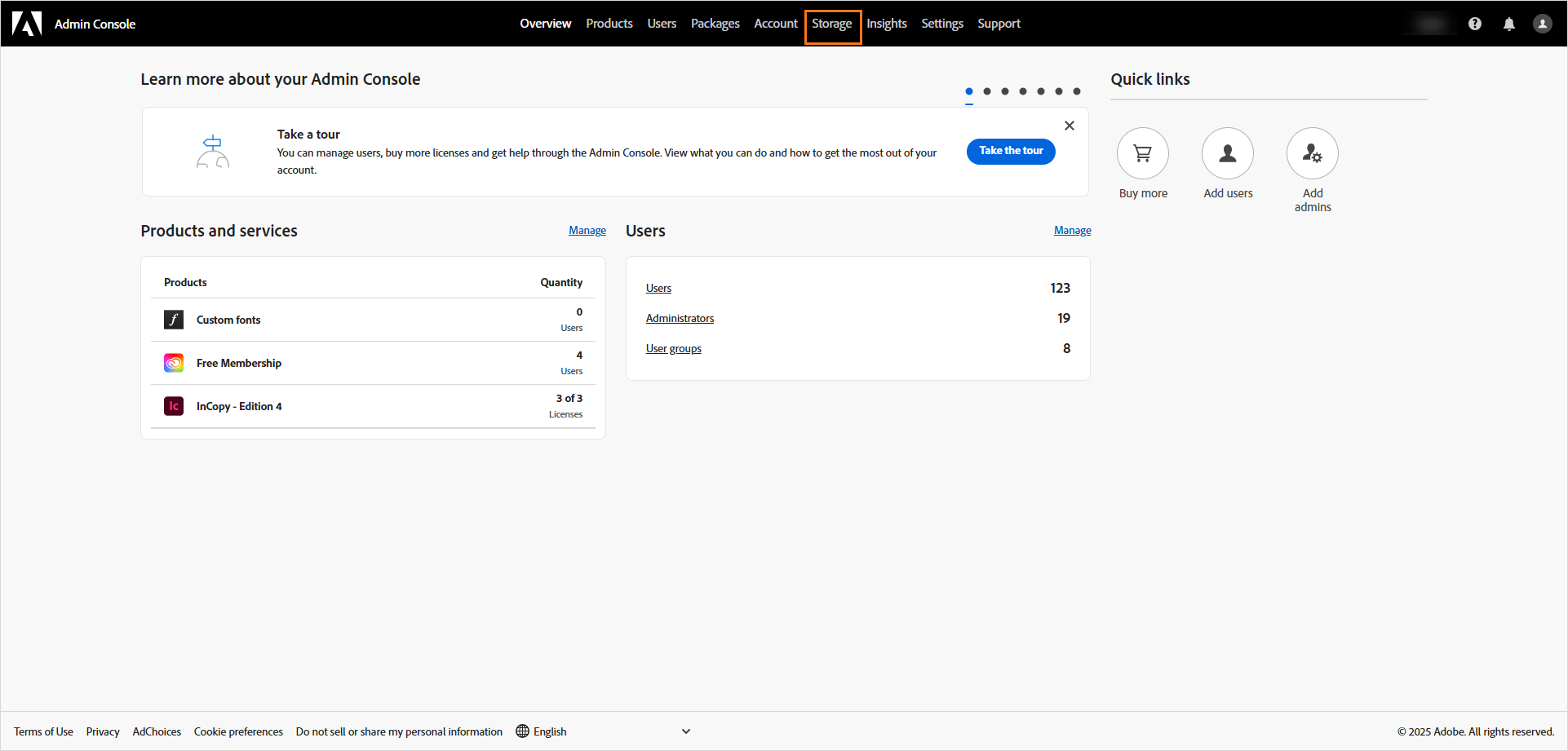The image size is (1568, 751).
Task: Open the Users tab in navigation
Action: pos(662,24)
